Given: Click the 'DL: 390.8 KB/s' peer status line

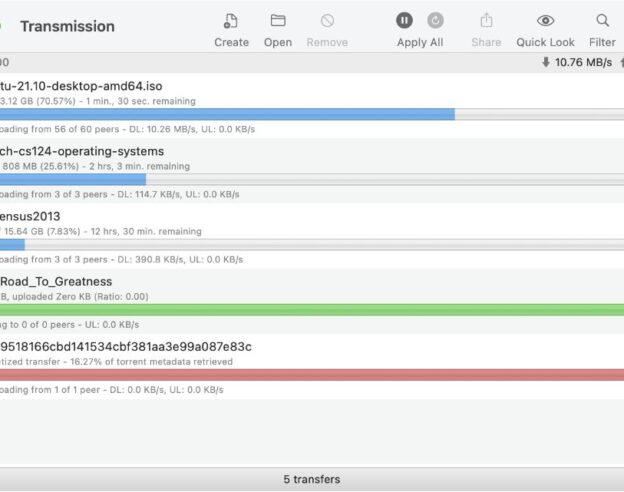Looking at the screenshot, I should point(121,260).
